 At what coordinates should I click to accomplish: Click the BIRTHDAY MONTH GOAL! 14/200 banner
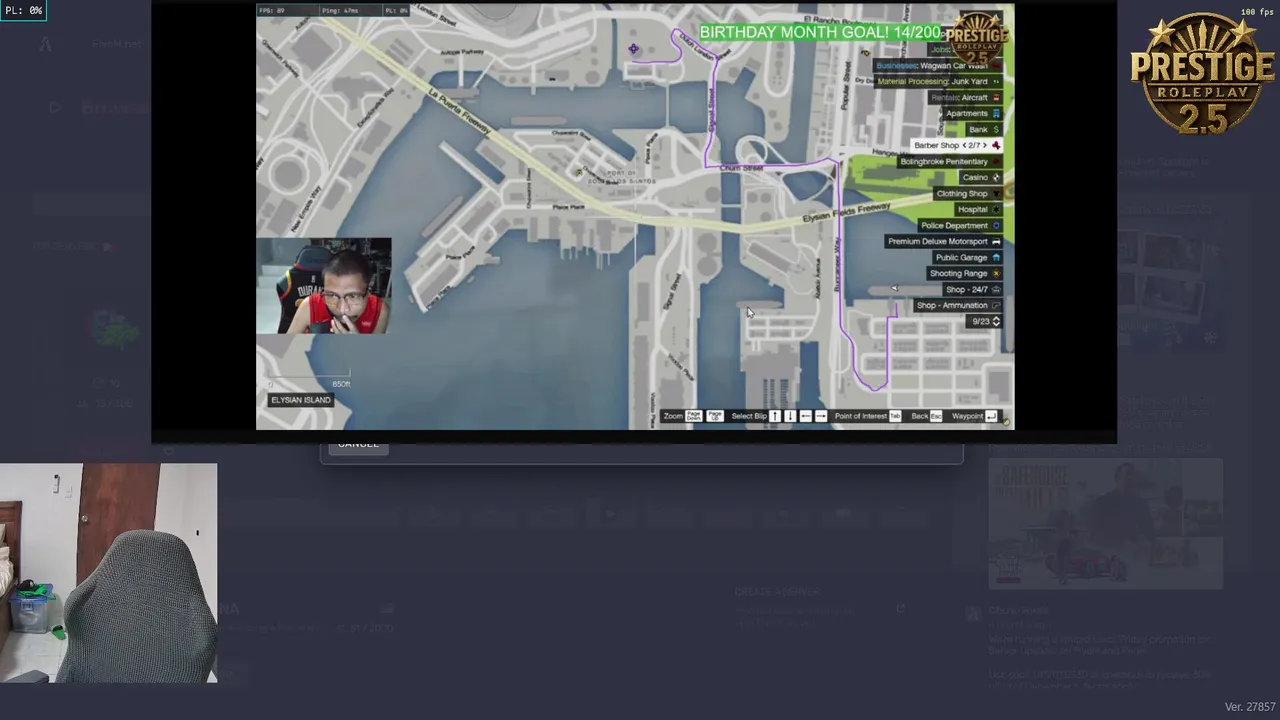820,32
